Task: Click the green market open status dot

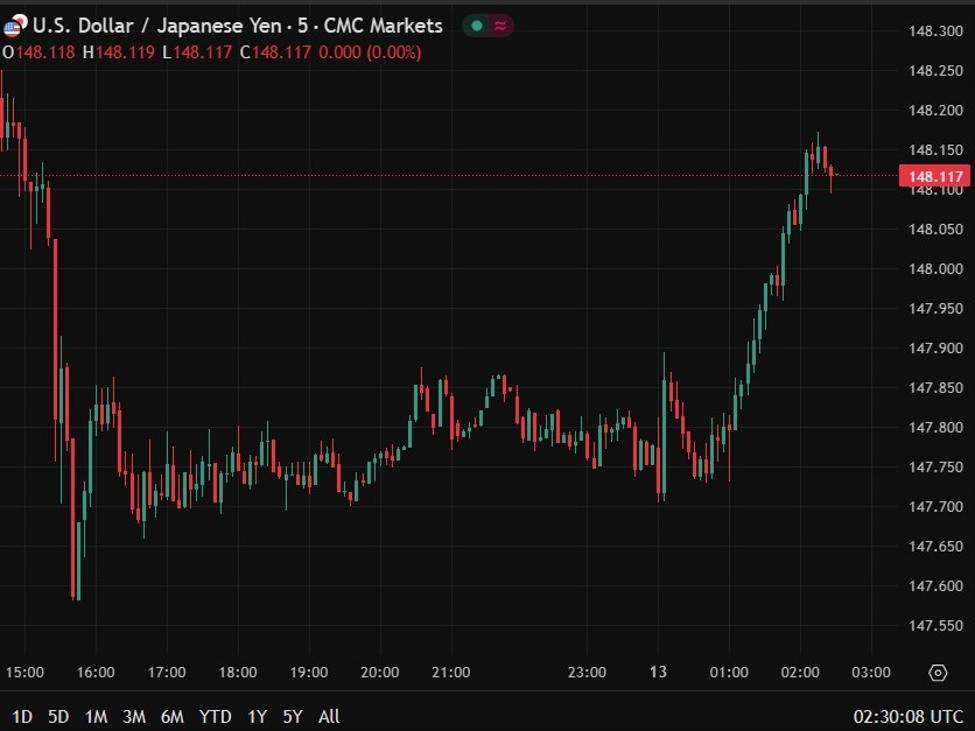Action: [477, 25]
